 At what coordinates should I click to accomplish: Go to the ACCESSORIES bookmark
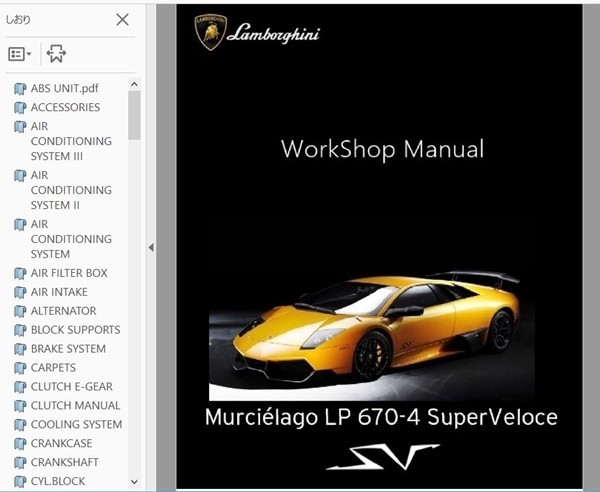[65, 107]
